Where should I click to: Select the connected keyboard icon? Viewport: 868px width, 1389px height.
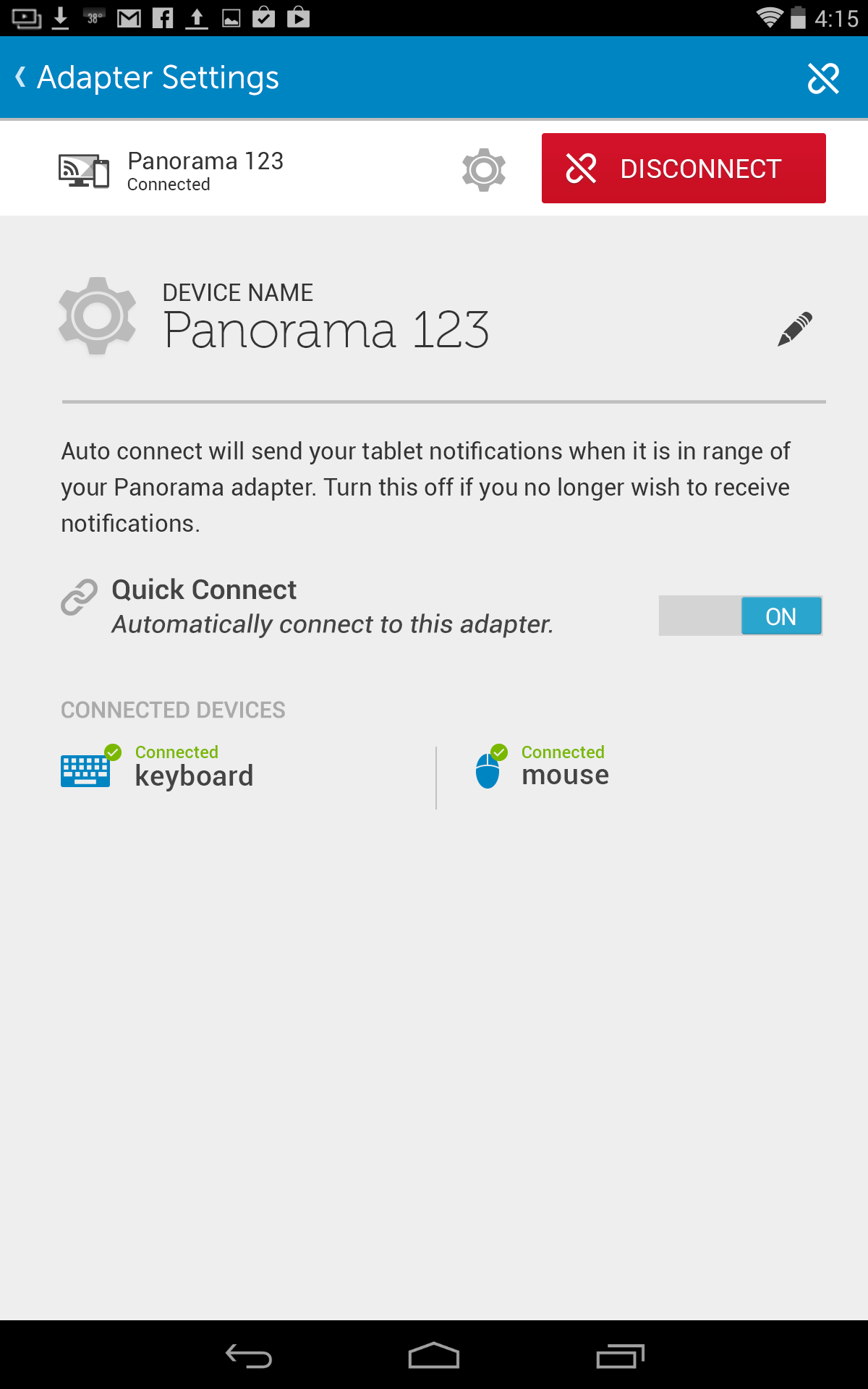coord(86,770)
